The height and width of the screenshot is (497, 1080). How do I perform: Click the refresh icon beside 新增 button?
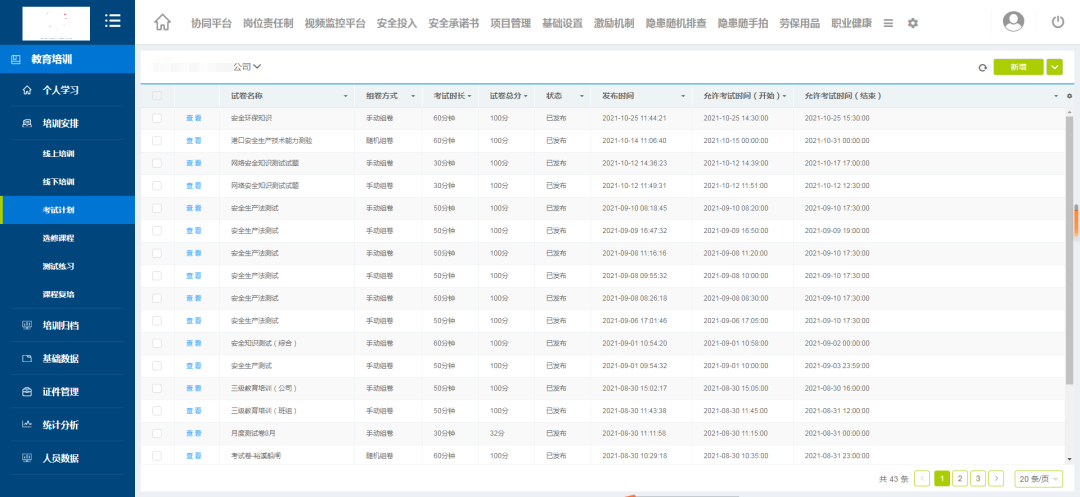tap(982, 67)
